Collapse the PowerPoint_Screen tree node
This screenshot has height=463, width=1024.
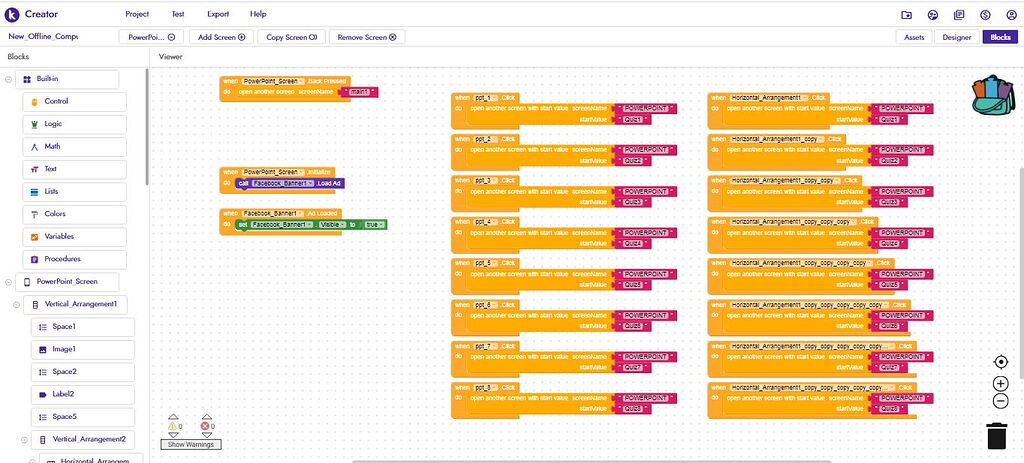click(8, 282)
